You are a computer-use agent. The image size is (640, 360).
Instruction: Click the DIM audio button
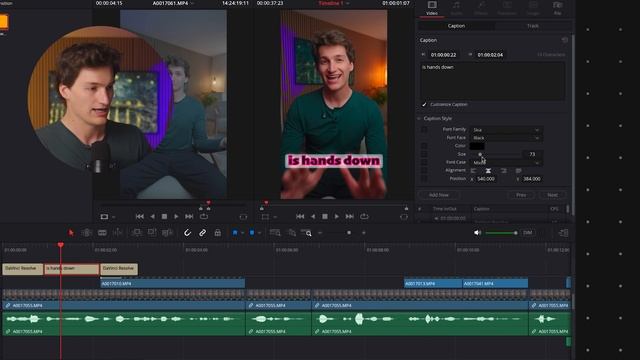[x=527, y=233]
